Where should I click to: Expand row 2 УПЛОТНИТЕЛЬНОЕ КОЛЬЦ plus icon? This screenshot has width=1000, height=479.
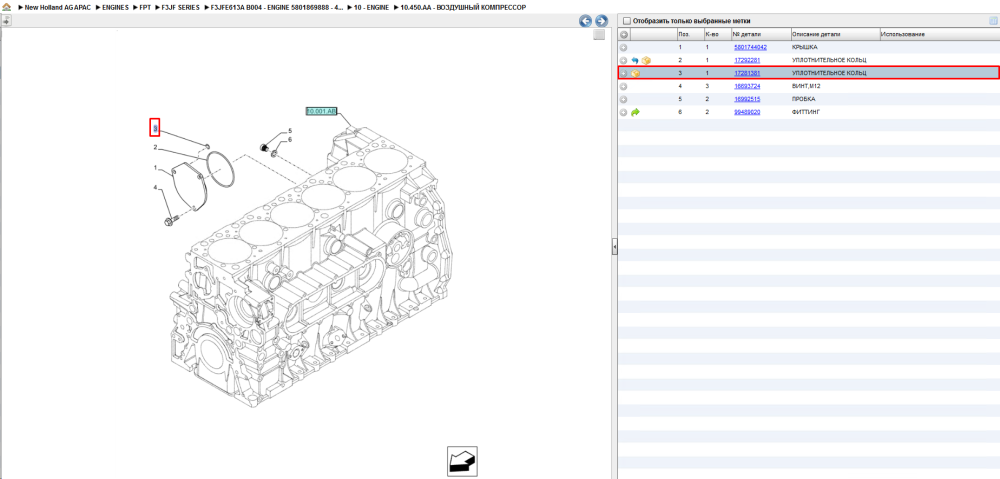tap(624, 60)
